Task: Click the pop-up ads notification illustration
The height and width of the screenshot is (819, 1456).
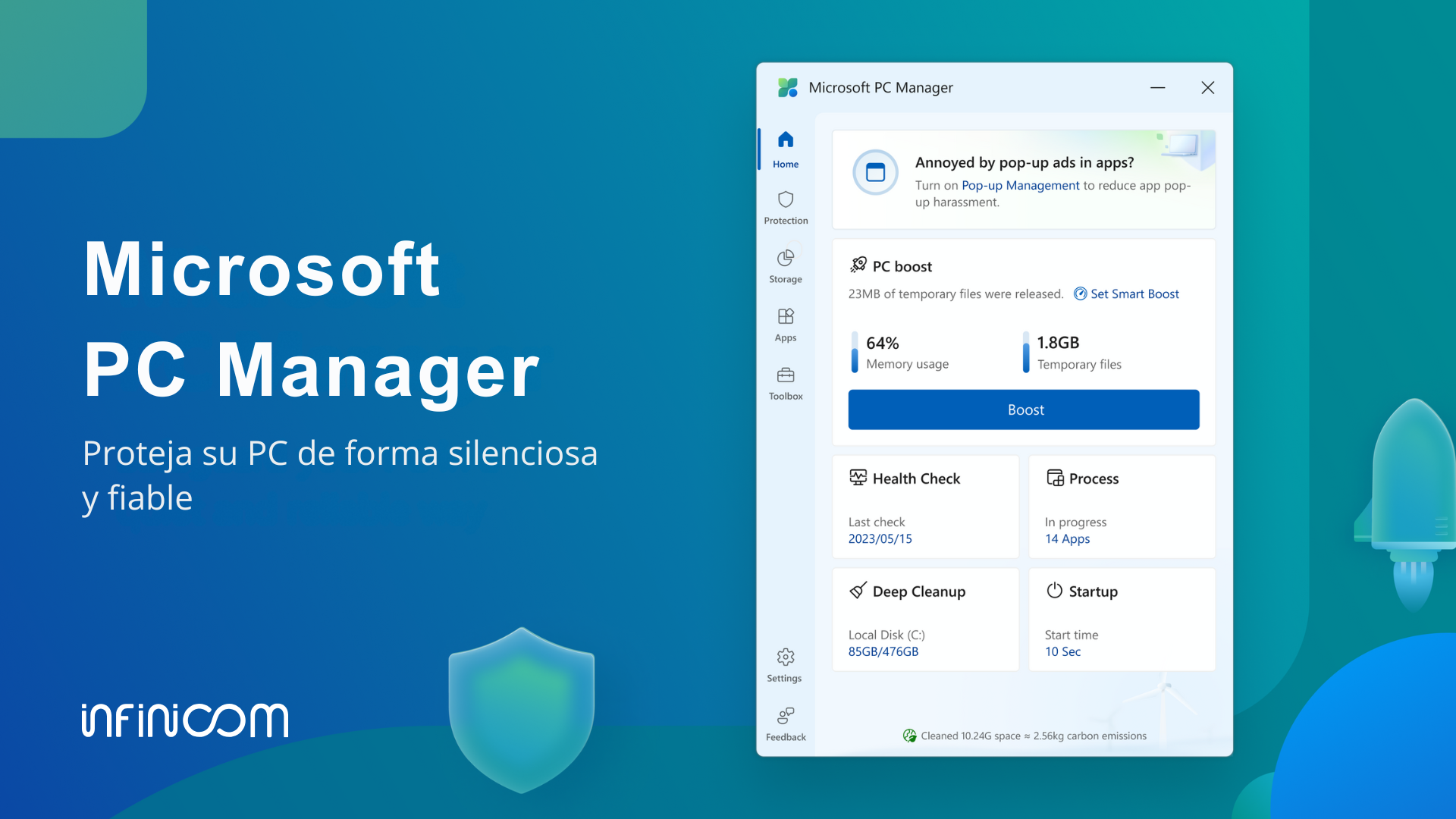Action: [876, 173]
